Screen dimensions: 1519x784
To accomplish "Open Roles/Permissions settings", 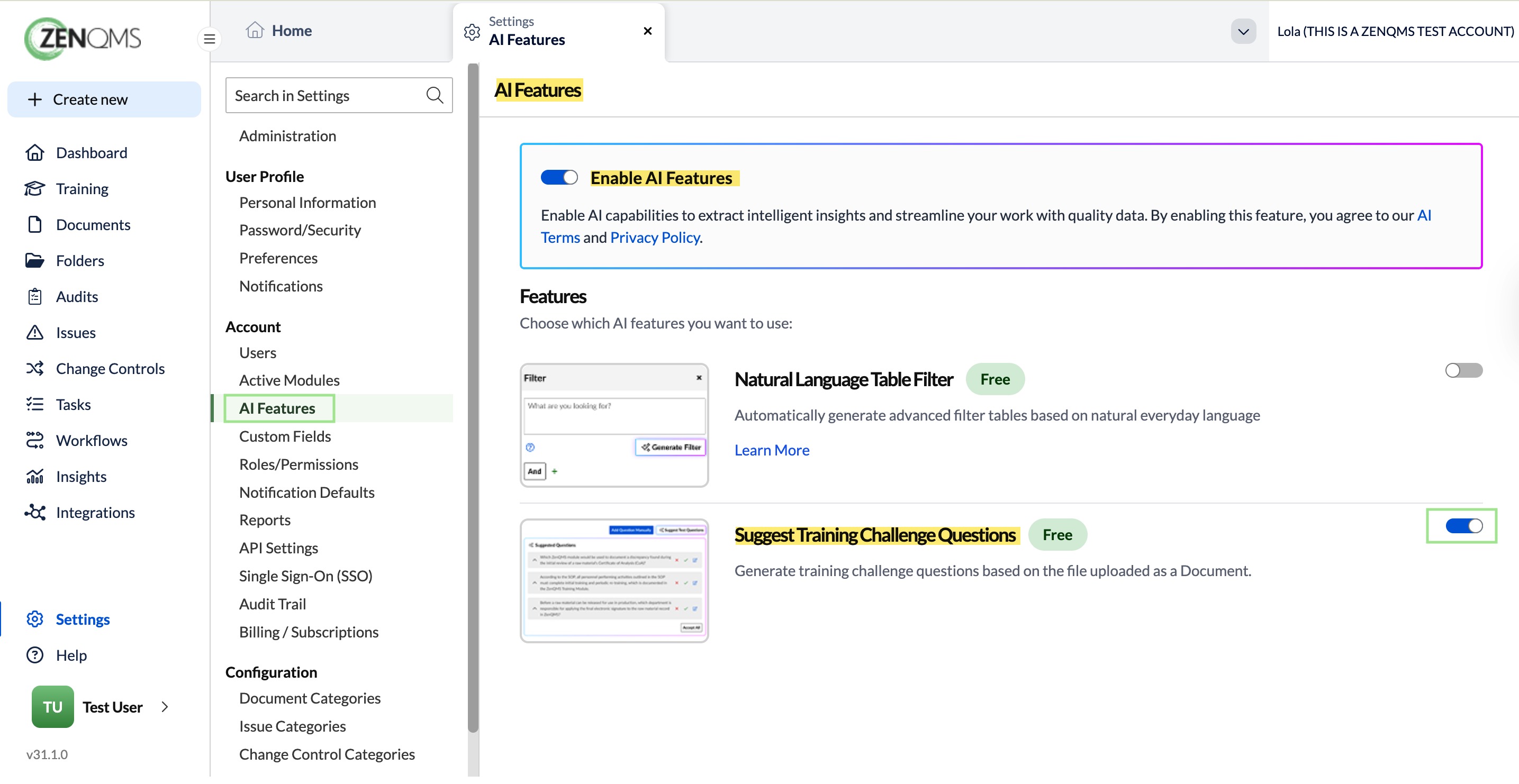I will [299, 465].
